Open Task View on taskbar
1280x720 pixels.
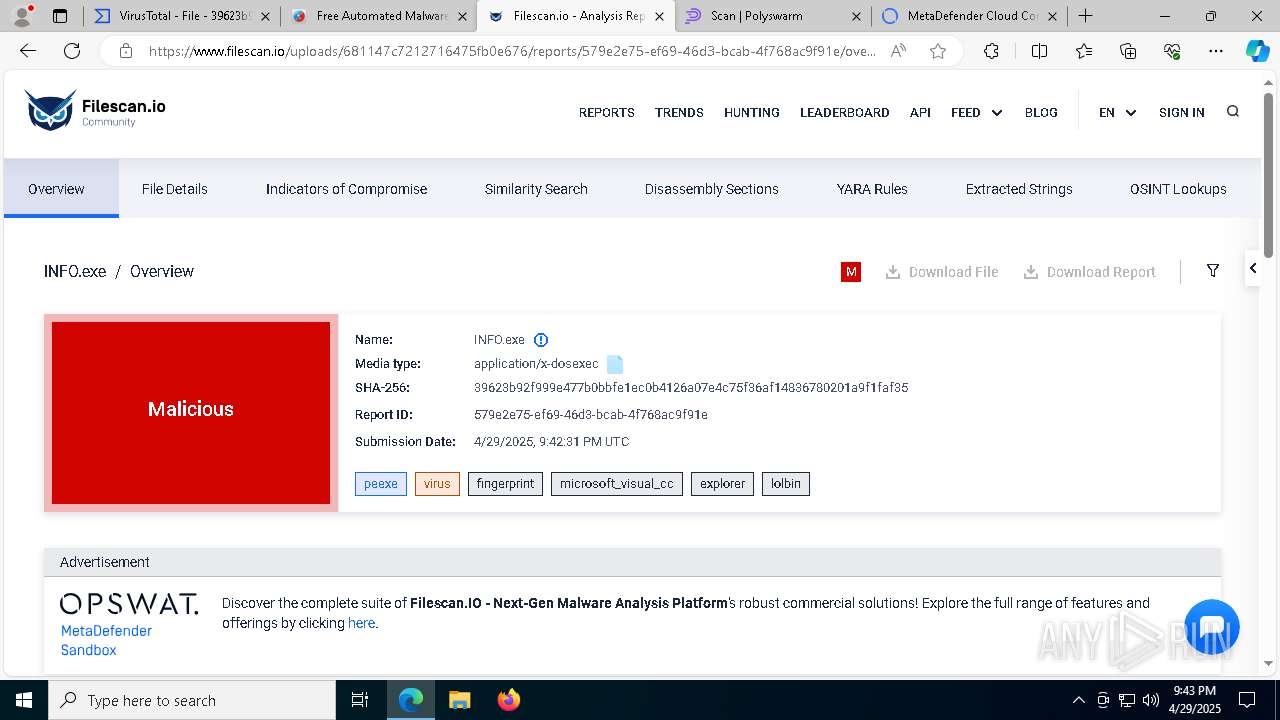pyautogui.click(x=360, y=700)
